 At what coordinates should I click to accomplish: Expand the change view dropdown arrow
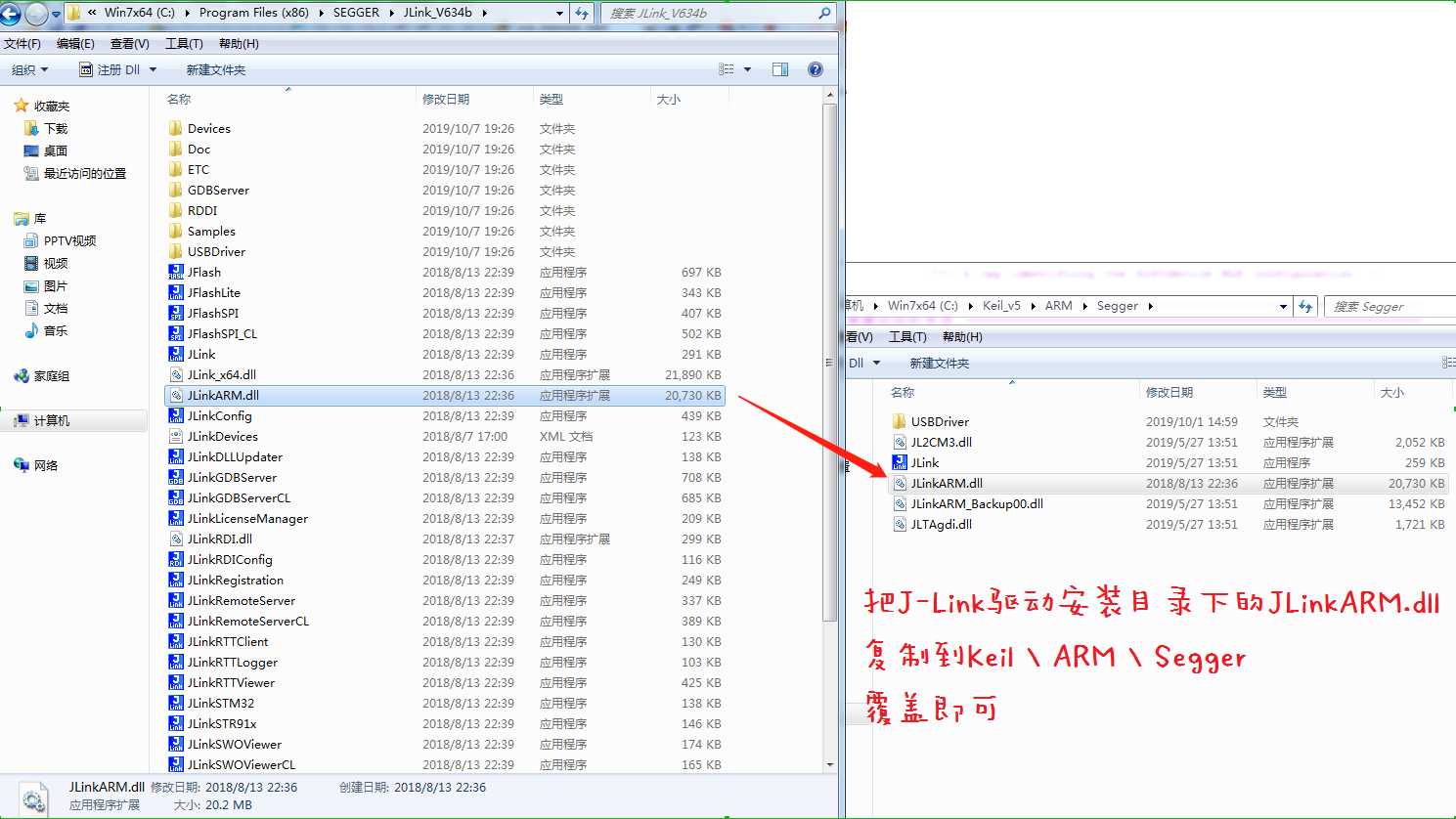748,69
